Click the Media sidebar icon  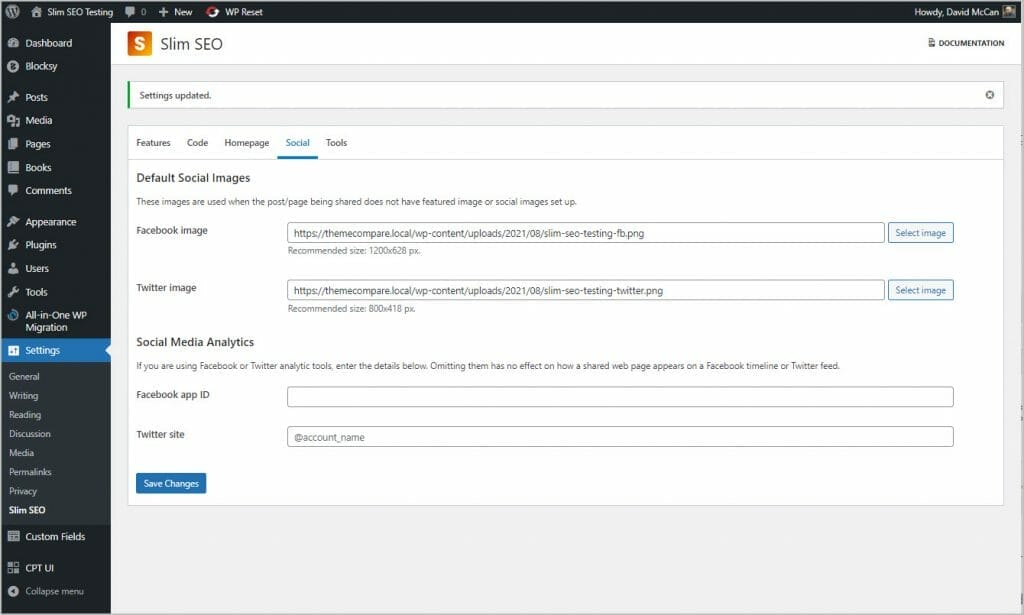(13, 121)
